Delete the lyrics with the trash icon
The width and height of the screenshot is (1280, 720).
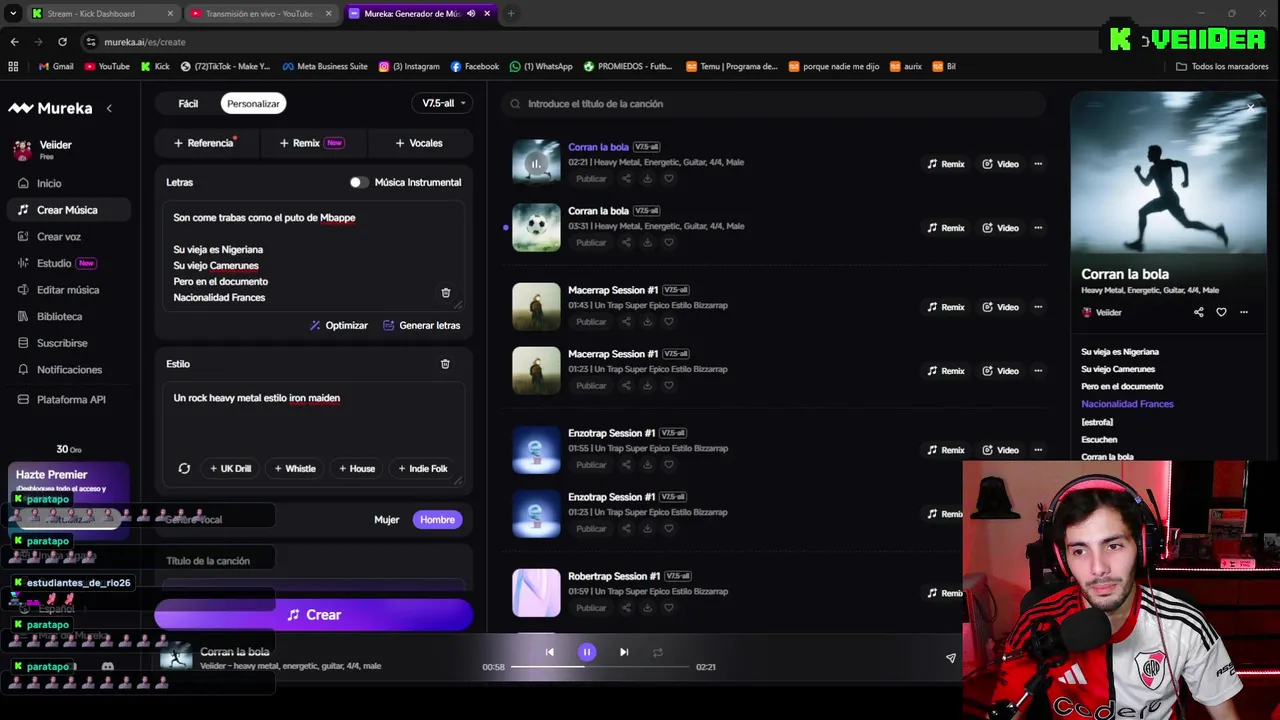pos(446,293)
